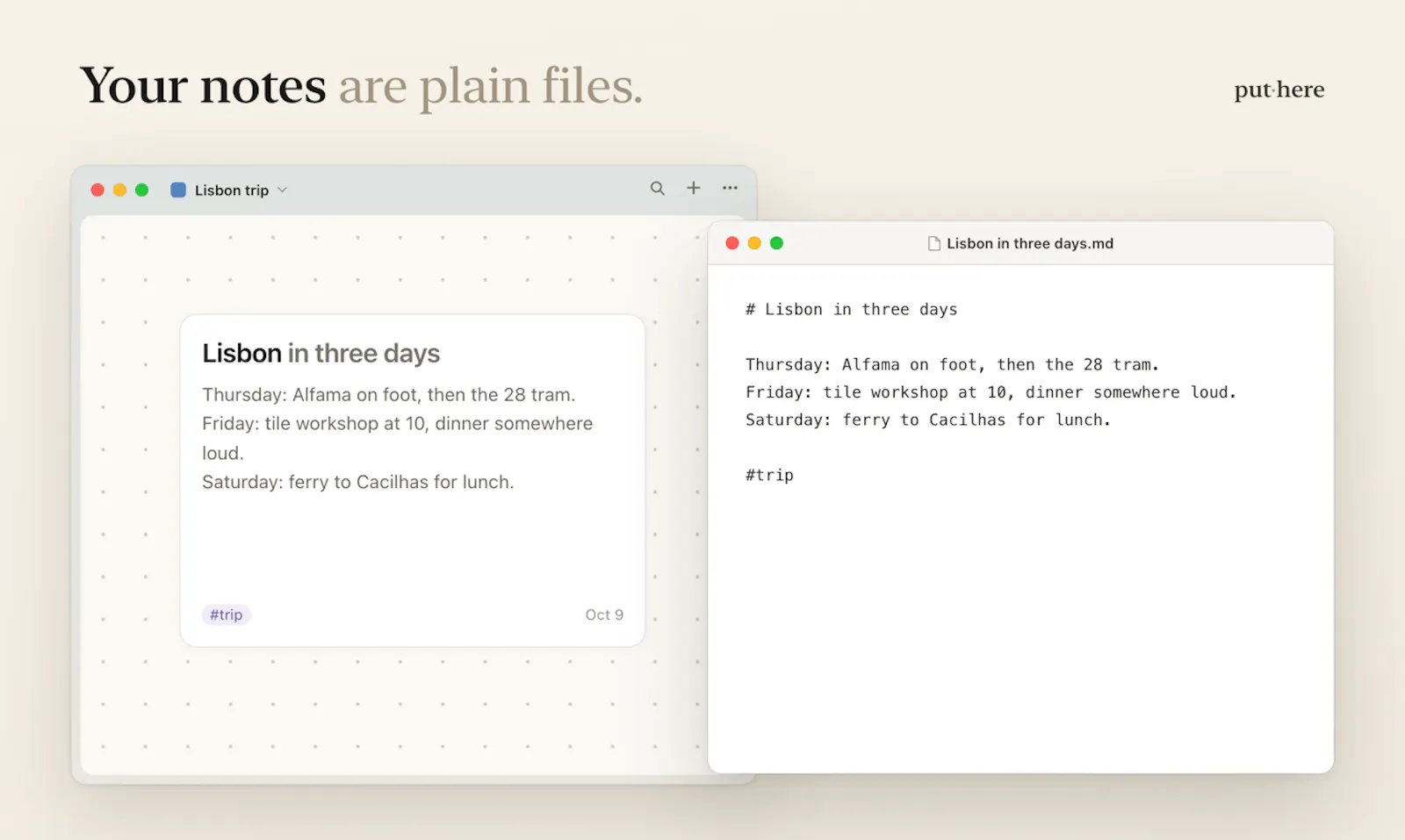
Task: Close the Lisbon in three days.md window
Action: pyautogui.click(x=732, y=243)
